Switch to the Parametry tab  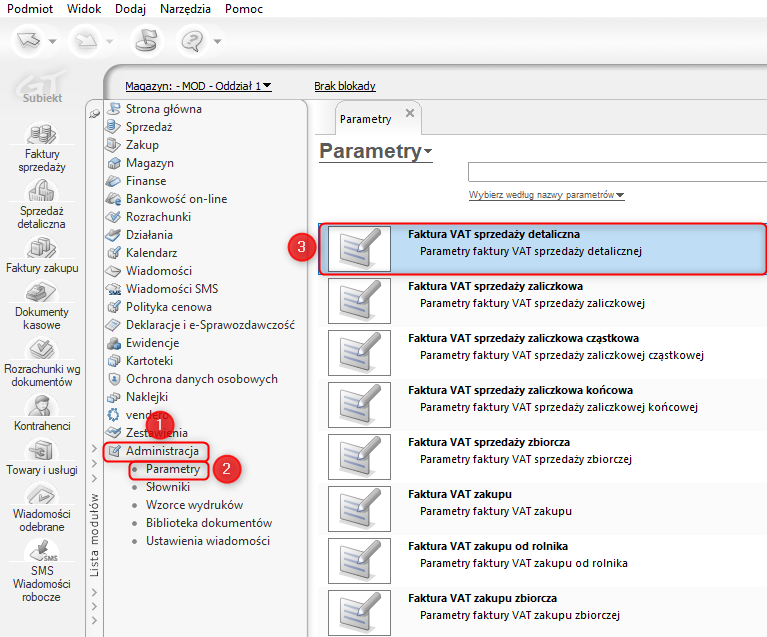pyautogui.click(x=366, y=119)
